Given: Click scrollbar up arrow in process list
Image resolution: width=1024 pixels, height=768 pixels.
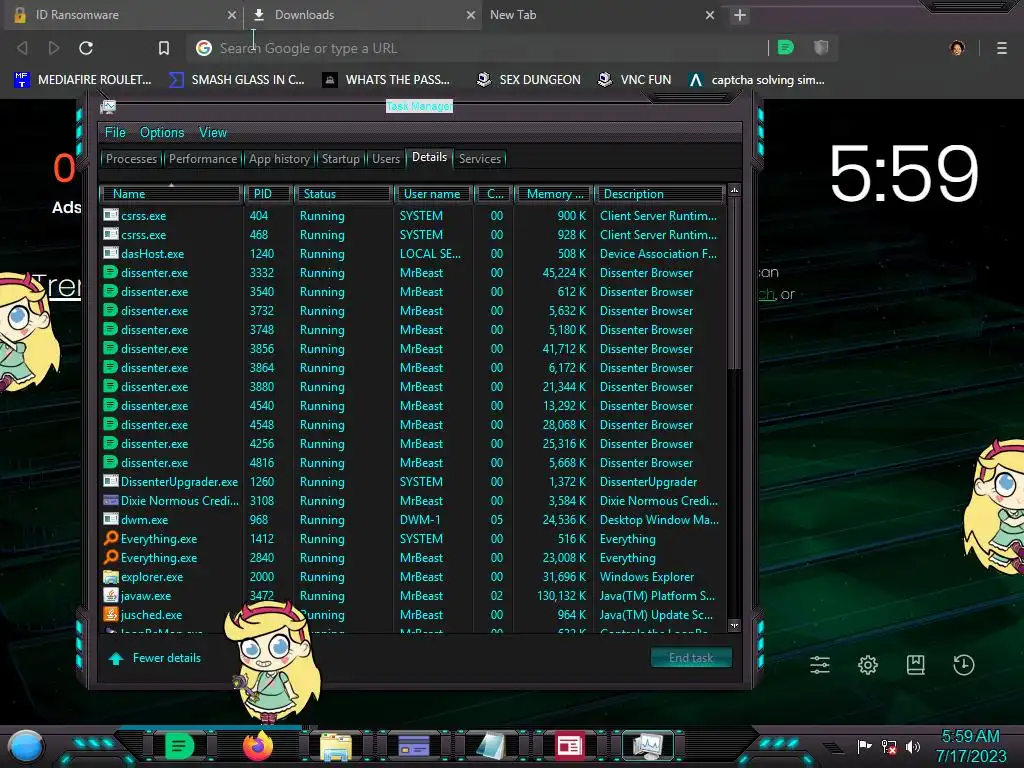Looking at the screenshot, I should click(x=734, y=191).
